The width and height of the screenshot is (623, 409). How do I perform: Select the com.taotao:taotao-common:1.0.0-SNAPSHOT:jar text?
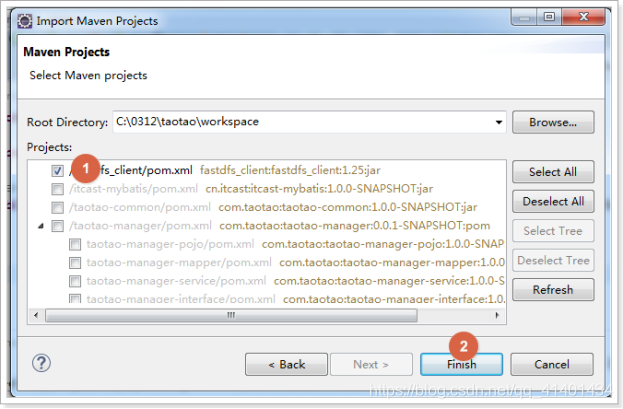point(348,207)
